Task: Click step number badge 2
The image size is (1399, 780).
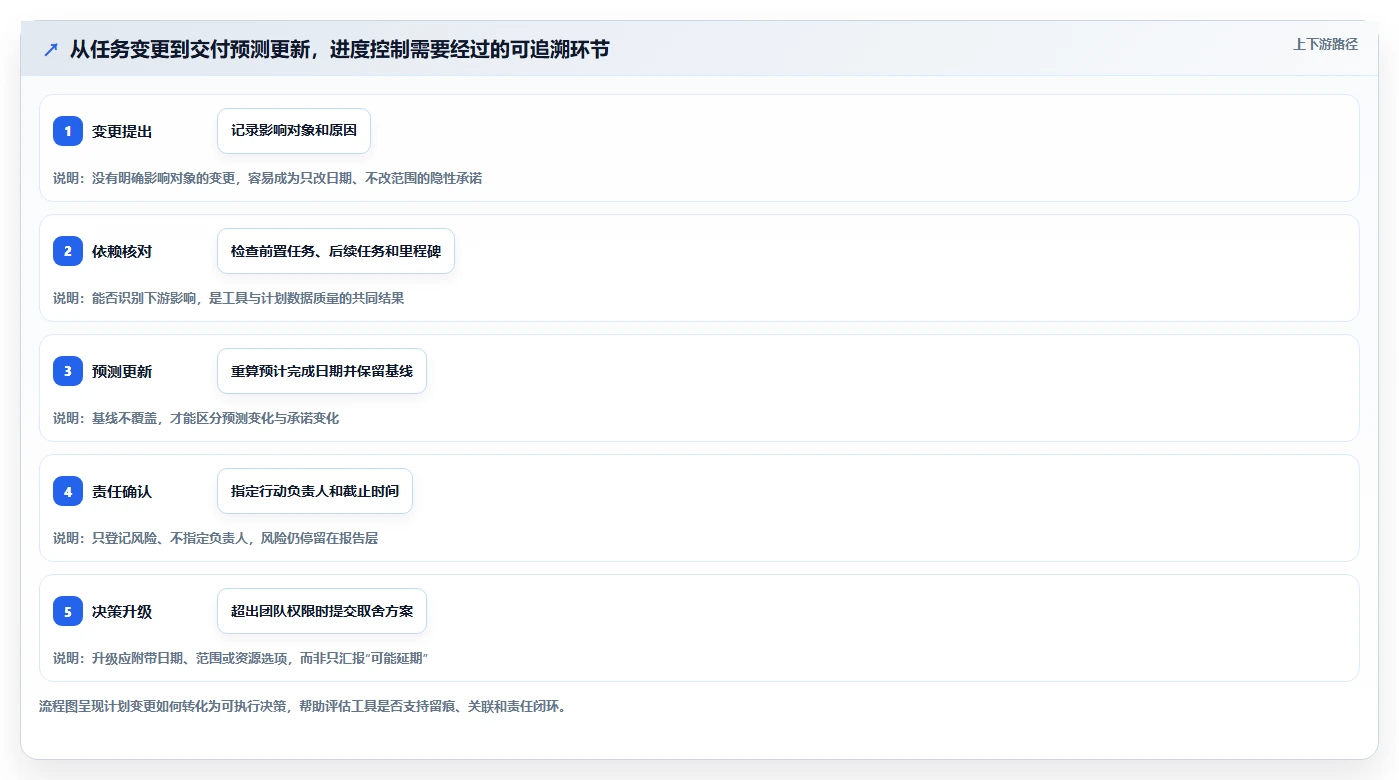Action: [x=68, y=251]
